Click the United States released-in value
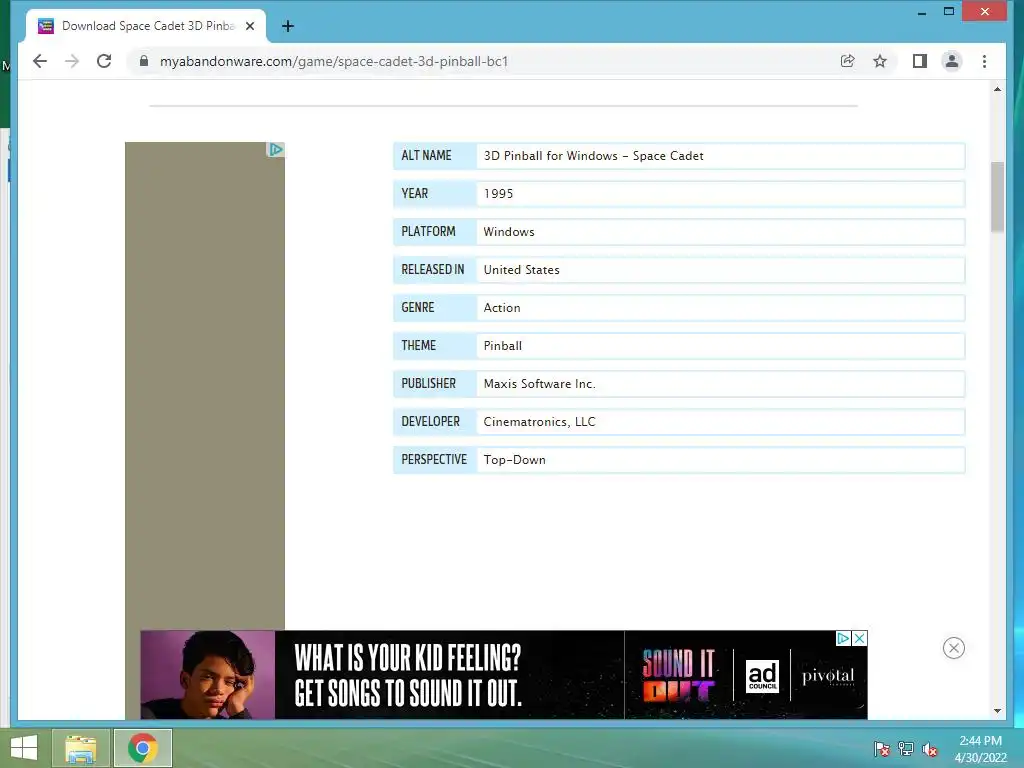Image resolution: width=1024 pixels, height=768 pixels. click(521, 270)
